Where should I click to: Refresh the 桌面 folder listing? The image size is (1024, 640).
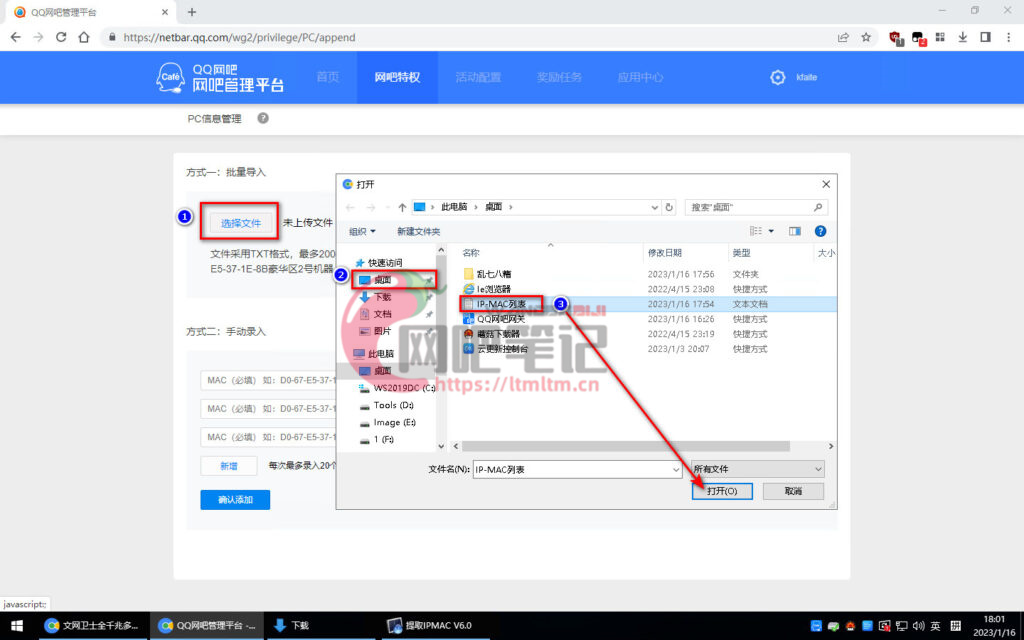[669, 207]
